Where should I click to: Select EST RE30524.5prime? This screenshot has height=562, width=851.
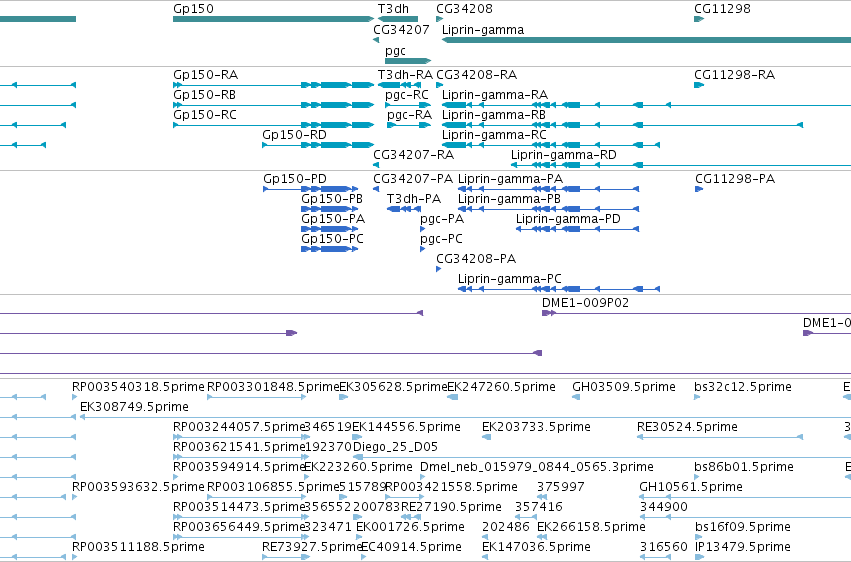click(x=720, y=437)
